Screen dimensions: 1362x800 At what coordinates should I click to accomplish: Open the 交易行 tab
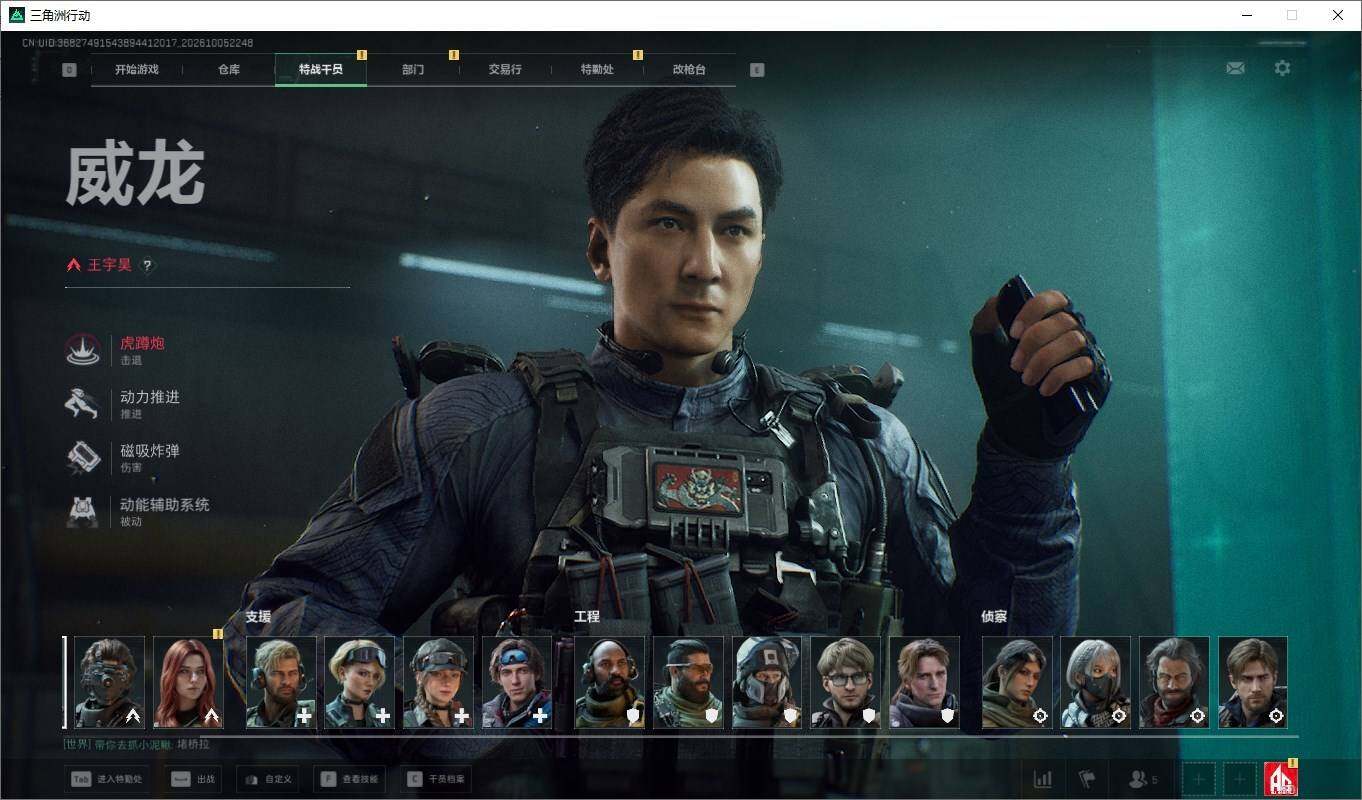(x=505, y=70)
